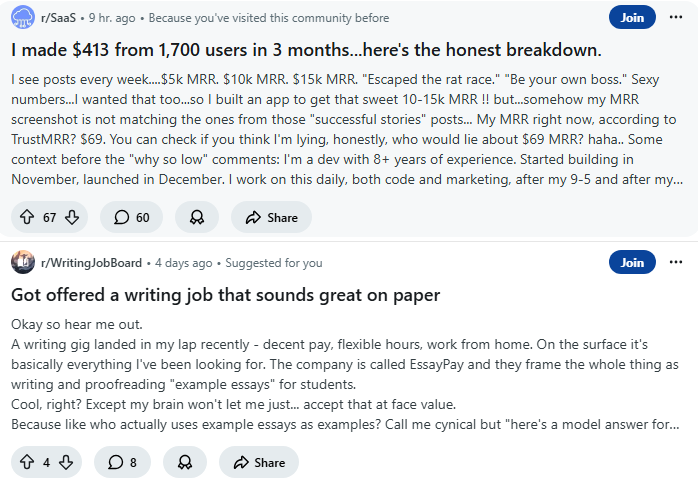Click the r/SaaS community avatar

22,17
